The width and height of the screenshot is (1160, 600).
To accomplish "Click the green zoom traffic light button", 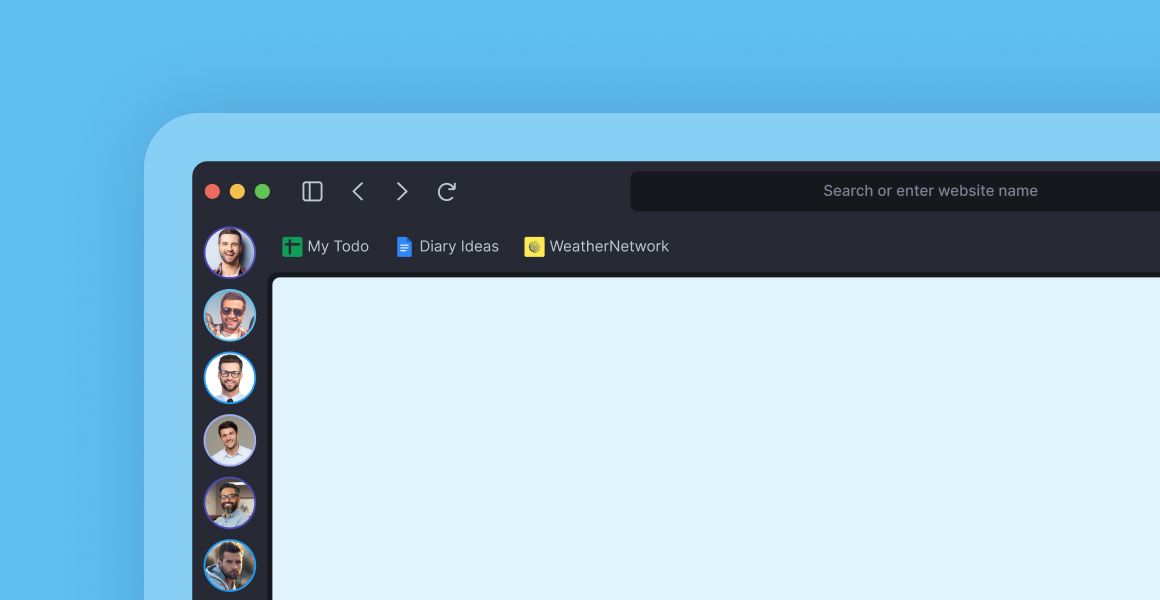I will tap(262, 190).
